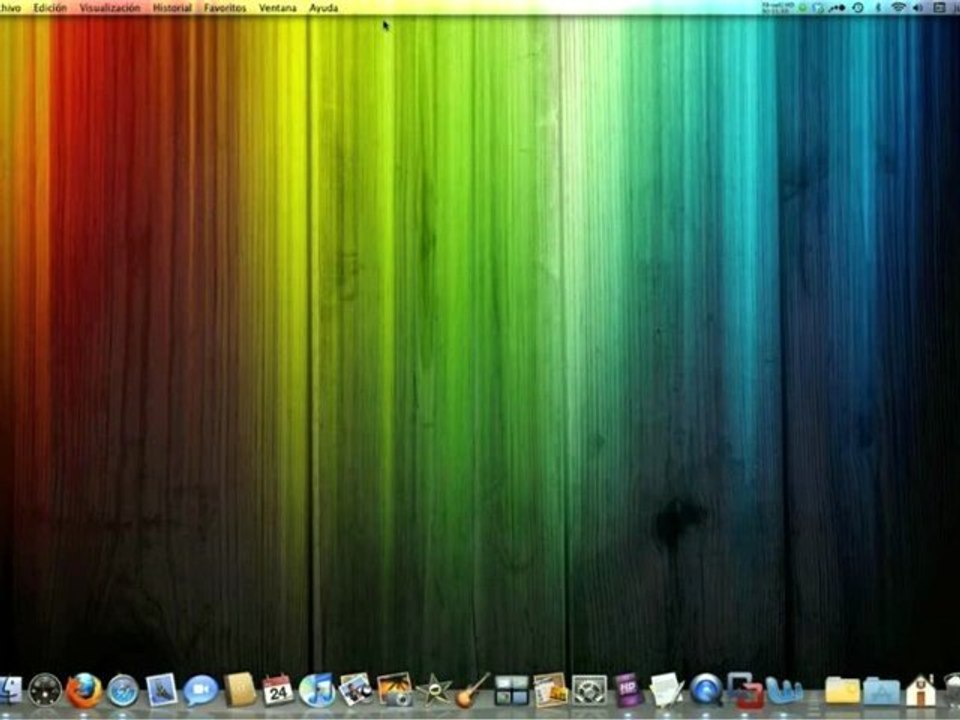Open TextEdit paper and pen icon
This screenshot has width=960, height=720.
click(667, 690)
